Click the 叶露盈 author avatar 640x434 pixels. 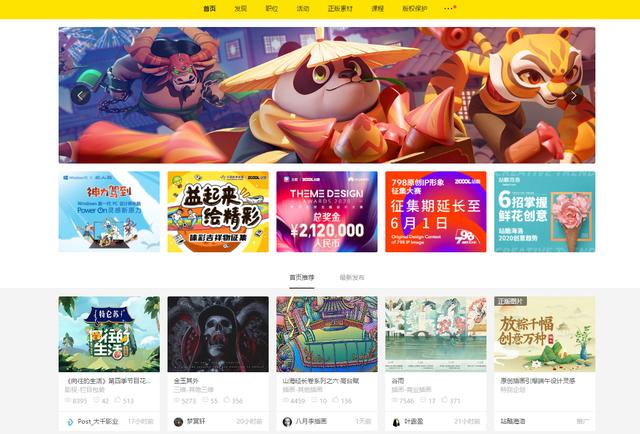pos(396,422)
